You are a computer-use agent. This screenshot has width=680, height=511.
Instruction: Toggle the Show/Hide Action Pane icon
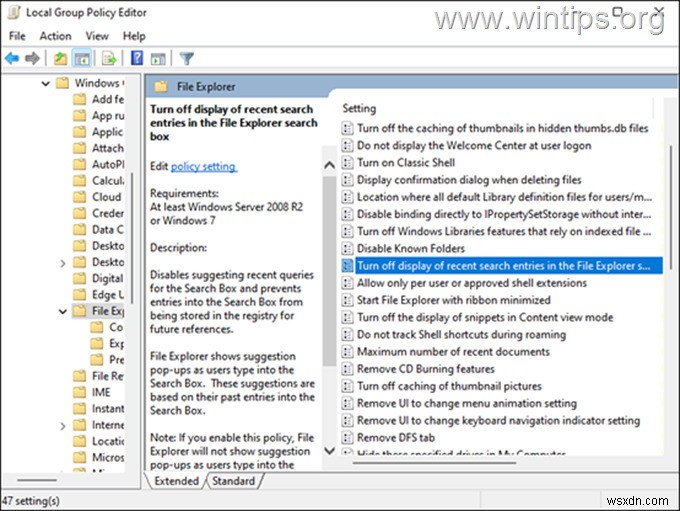(x=158, y=59)
